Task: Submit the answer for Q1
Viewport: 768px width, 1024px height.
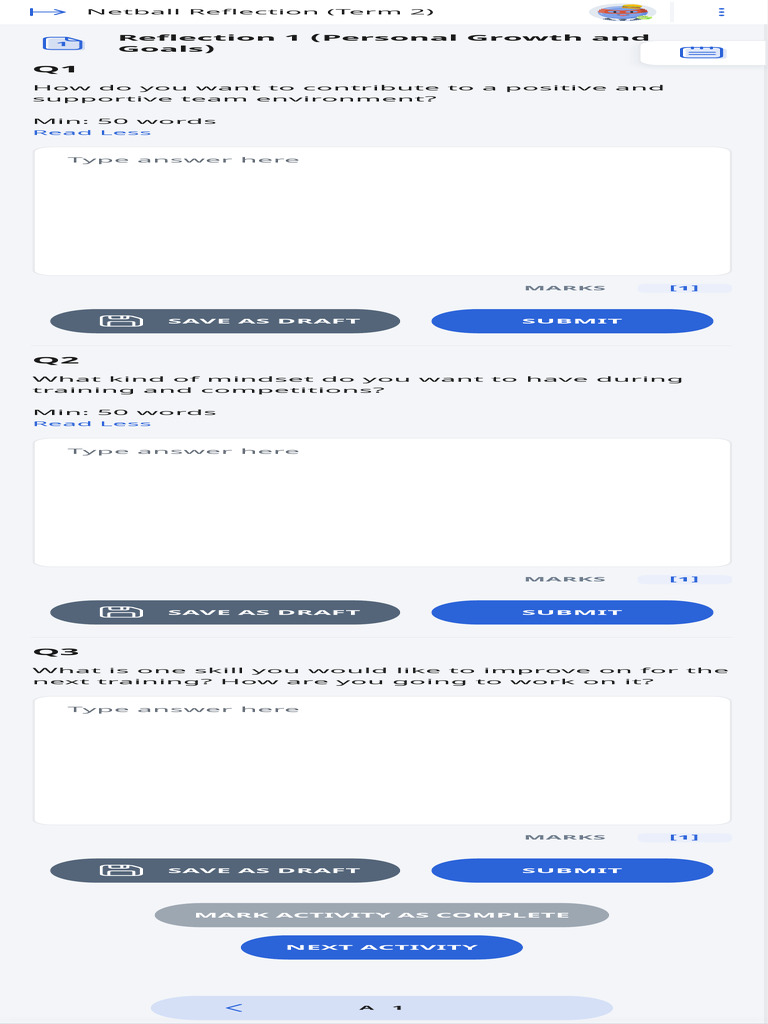Action: click(572, 321)
